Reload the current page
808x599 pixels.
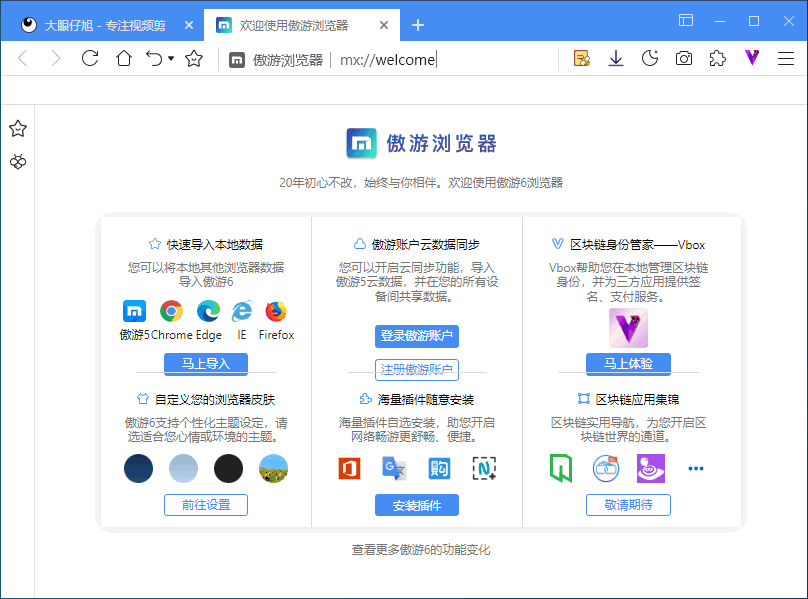click(x=90, y=58)
